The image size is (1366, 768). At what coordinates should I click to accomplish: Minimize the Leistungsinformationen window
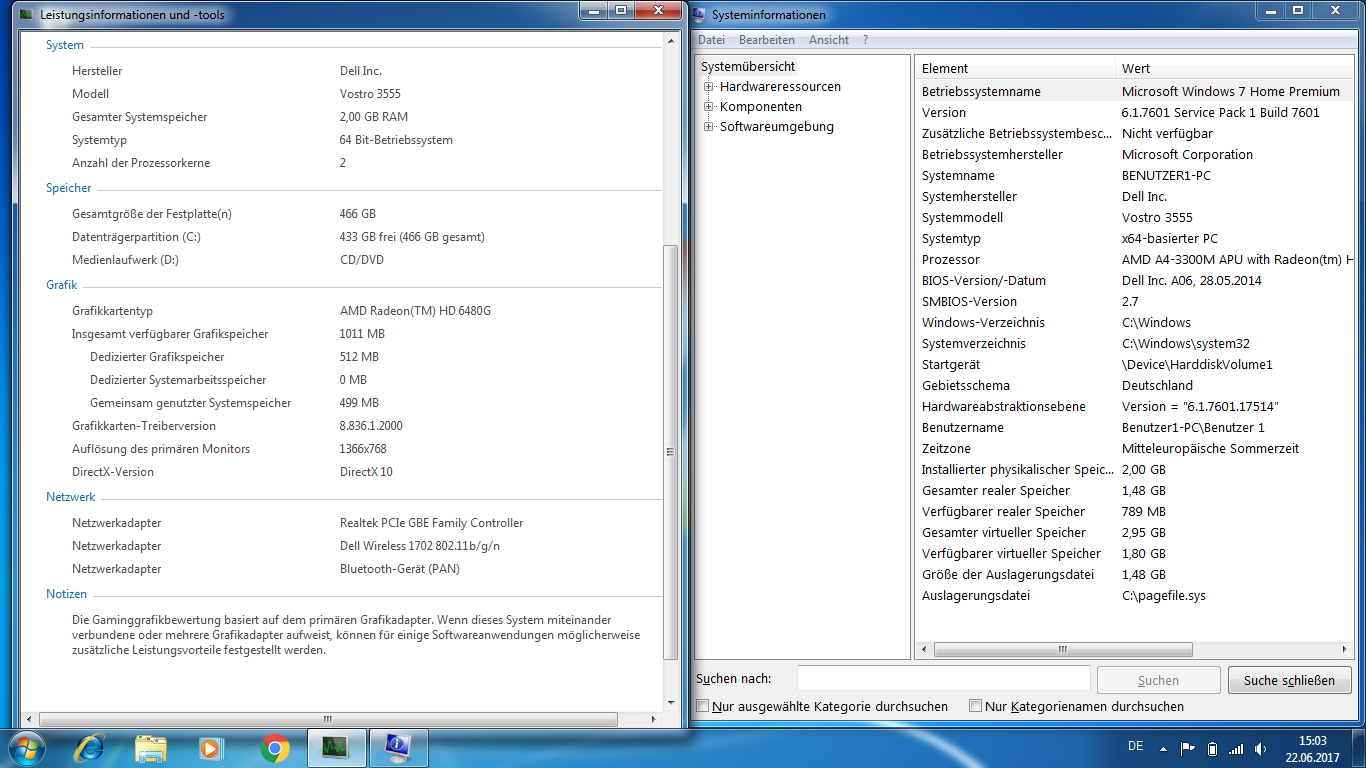tap(594, 10)
